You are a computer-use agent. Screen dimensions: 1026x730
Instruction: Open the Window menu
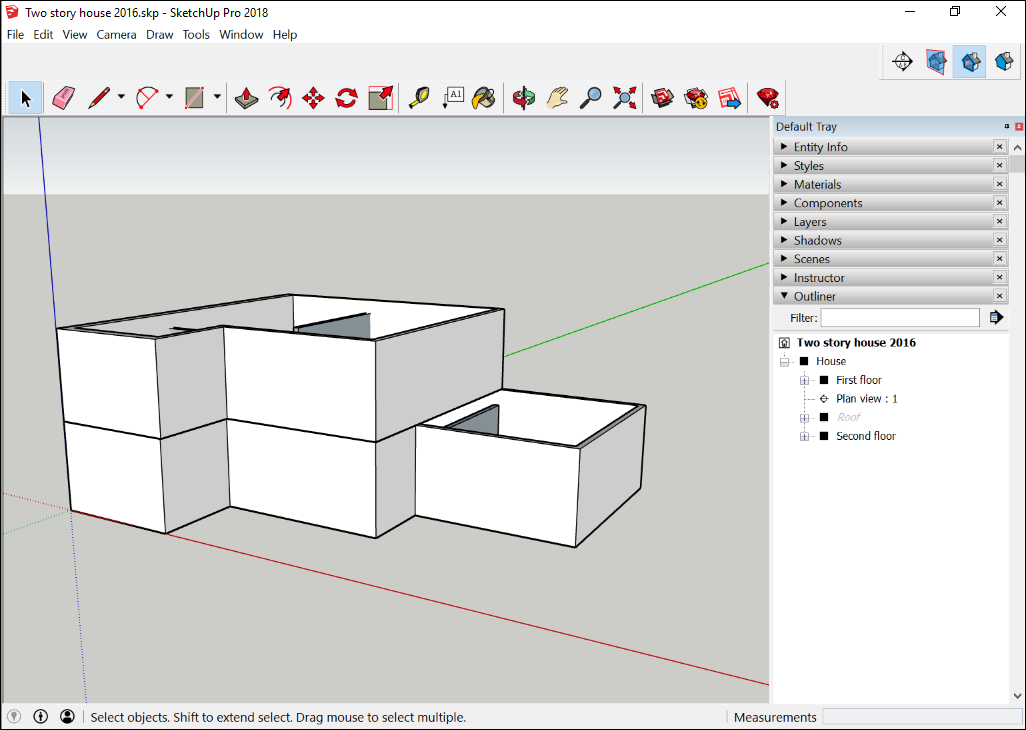point(241,35)
